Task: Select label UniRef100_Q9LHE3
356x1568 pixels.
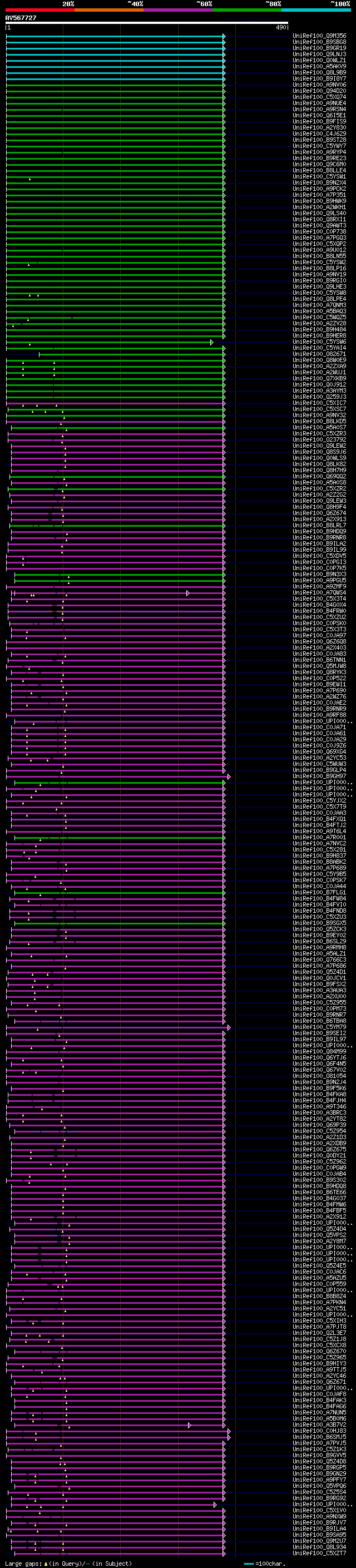Action: [319, 286]
